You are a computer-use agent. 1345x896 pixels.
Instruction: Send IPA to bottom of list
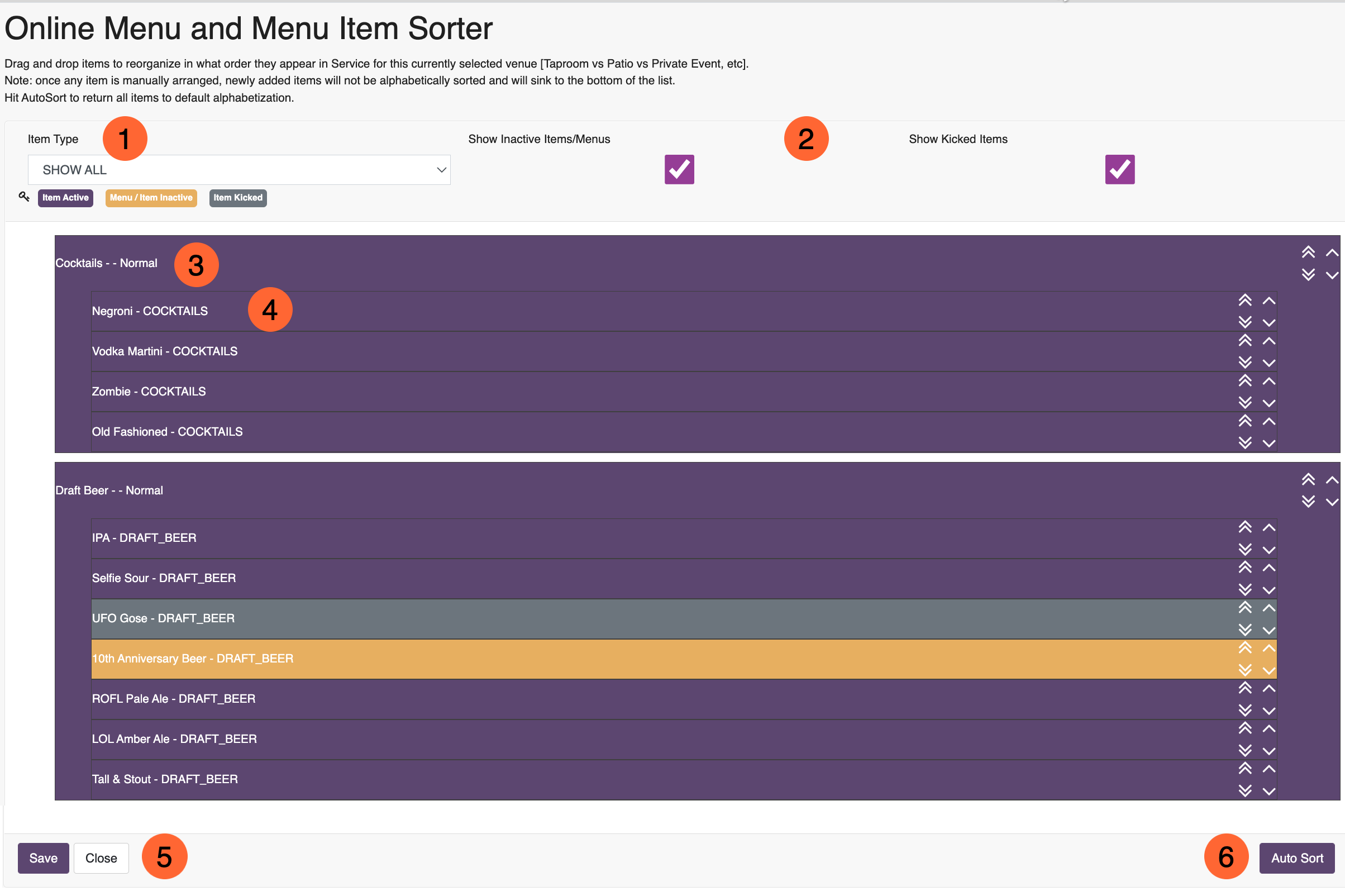point(1245,550)
